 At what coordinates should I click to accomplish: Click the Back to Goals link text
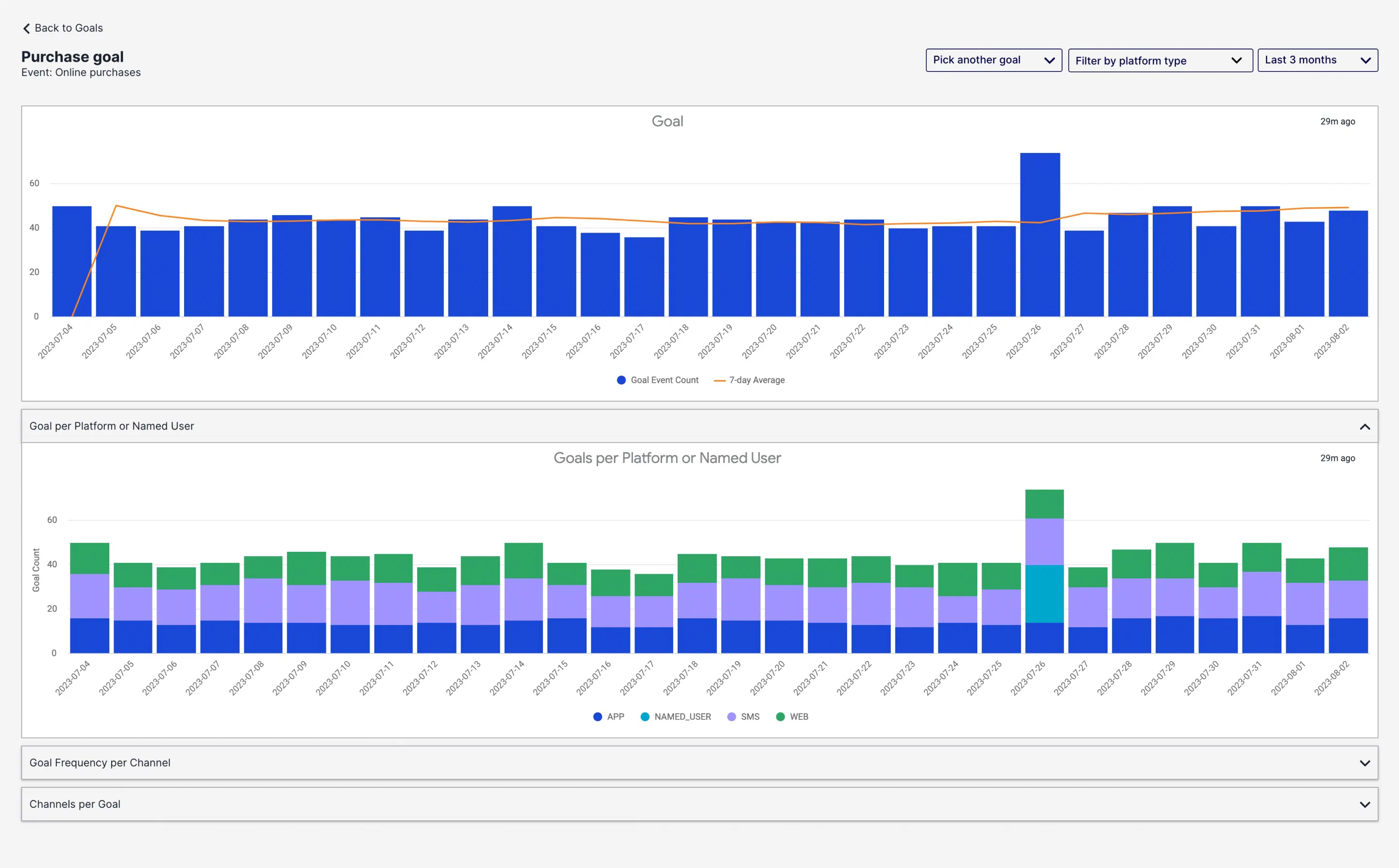pyautogui.click(x=69, y=28)
